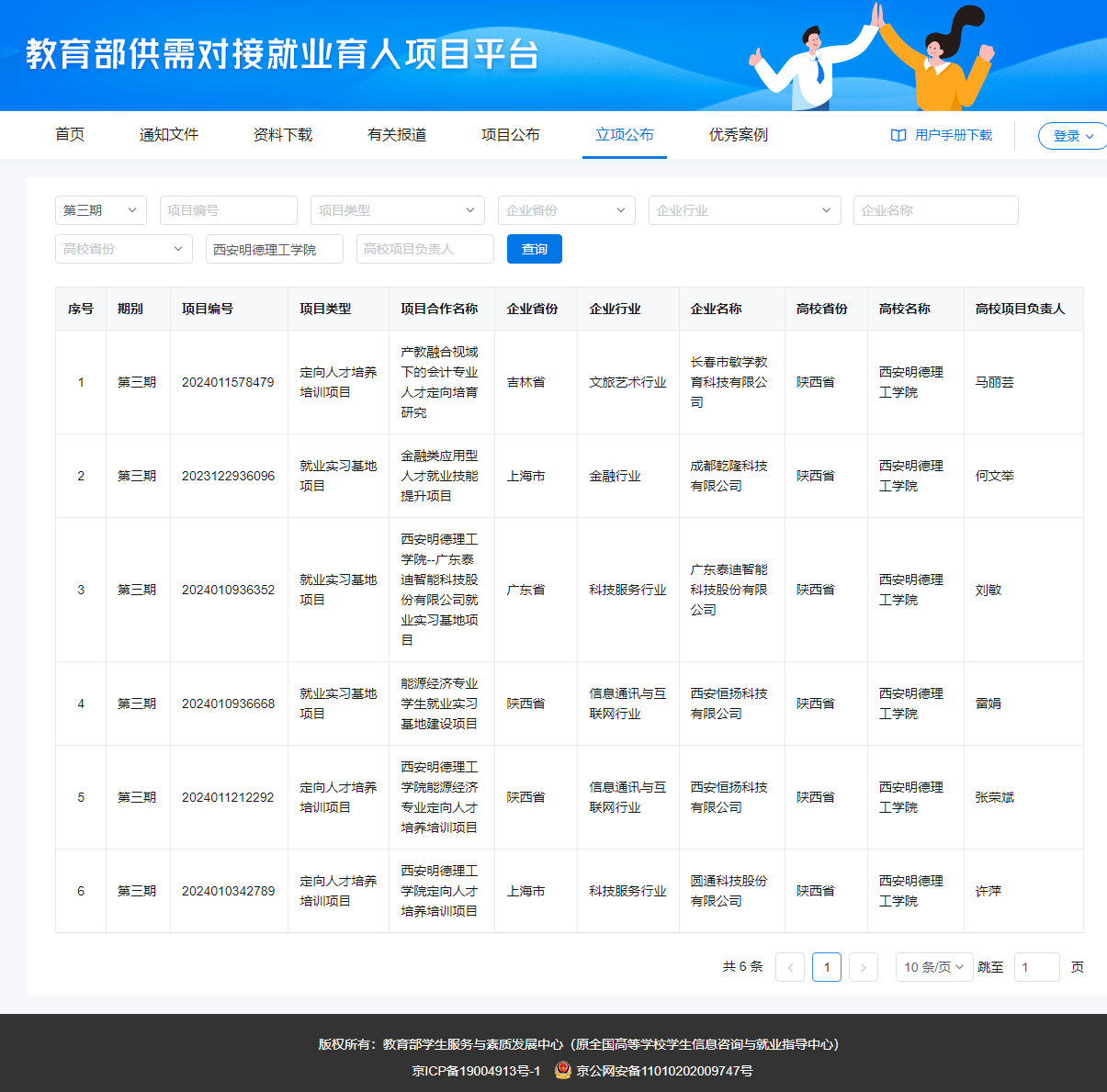Select page 1 button
Image resolution: width=1107 pixels, height=1092 pixels.
827,967
